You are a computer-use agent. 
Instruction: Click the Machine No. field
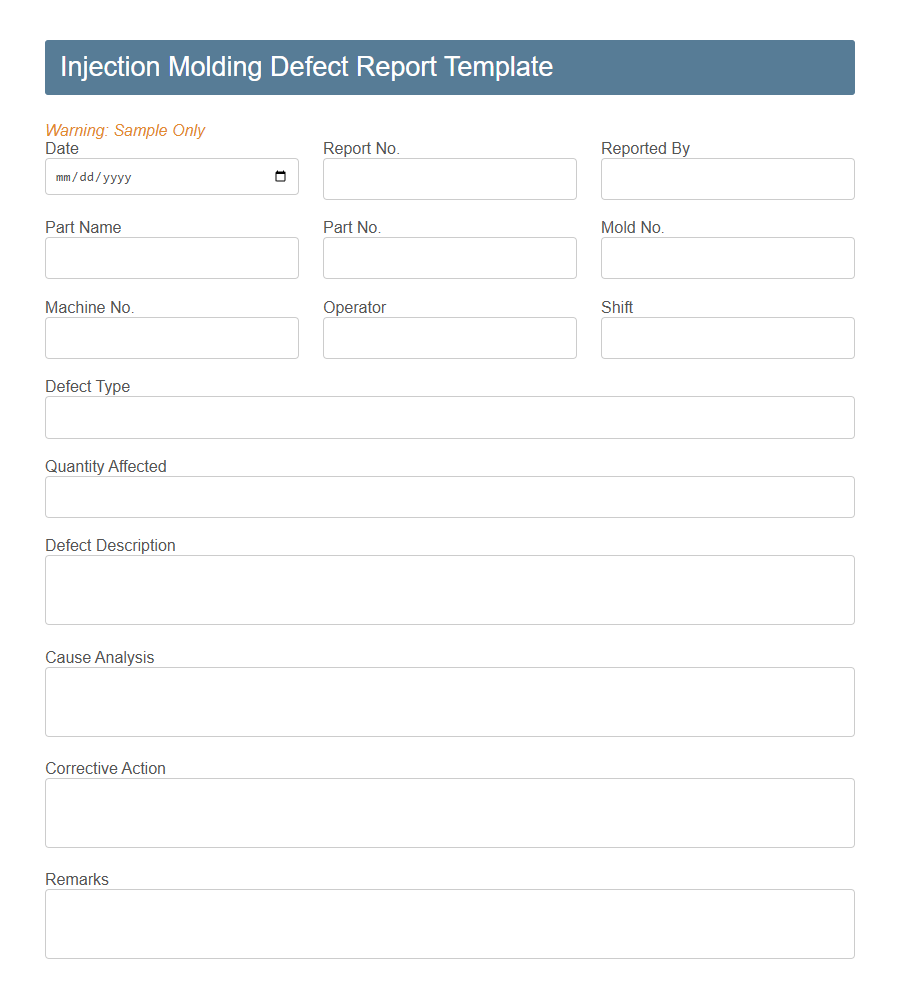(171, 338)
